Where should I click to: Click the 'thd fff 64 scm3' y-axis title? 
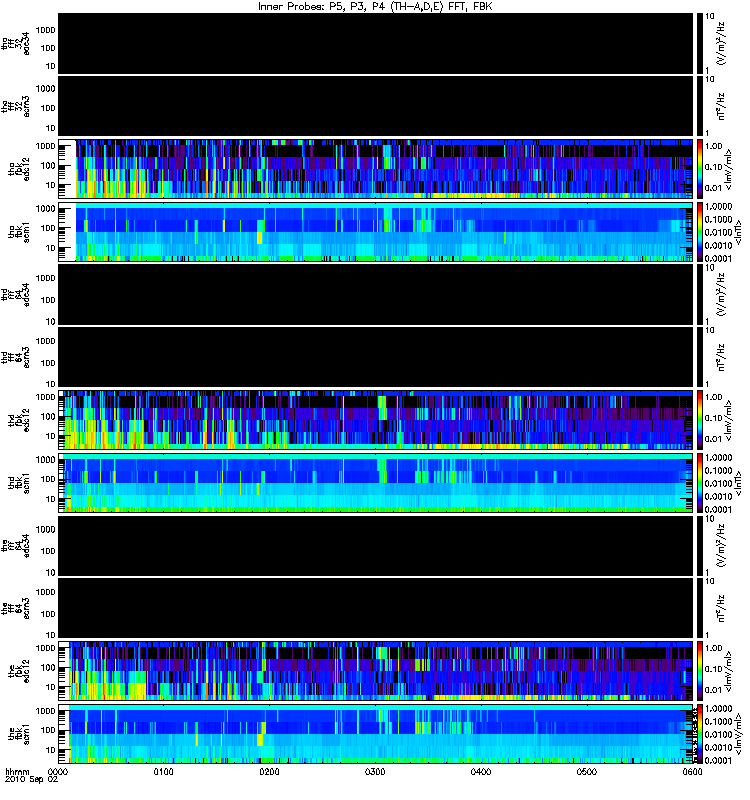point(16,357)
